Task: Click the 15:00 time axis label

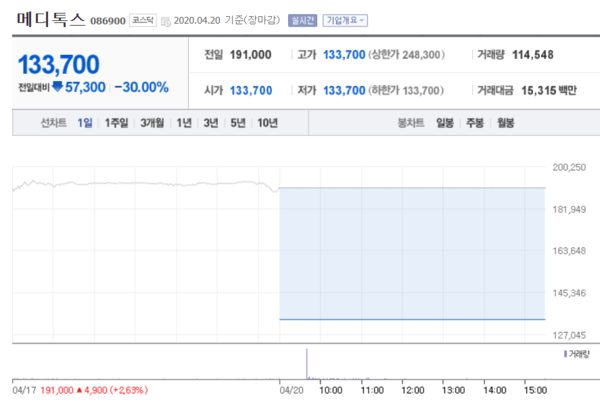Action: [535, 391]
